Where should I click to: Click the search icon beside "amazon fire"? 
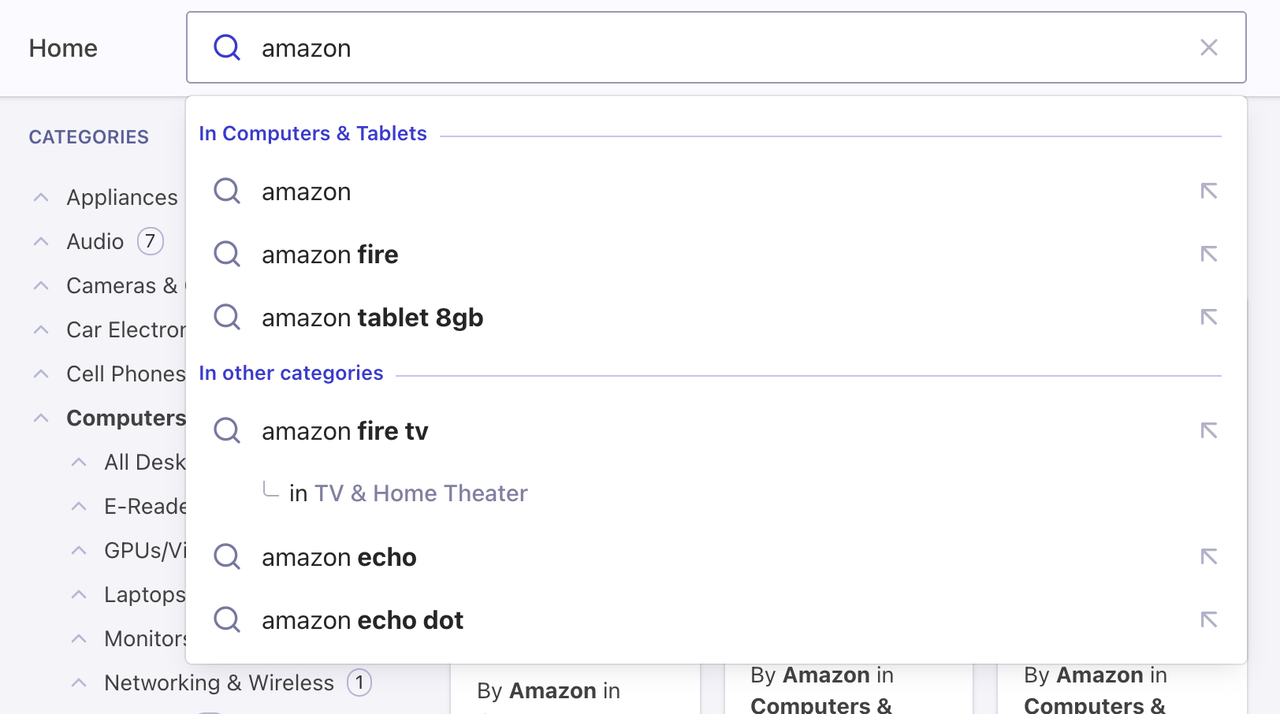tap(226, 254)
